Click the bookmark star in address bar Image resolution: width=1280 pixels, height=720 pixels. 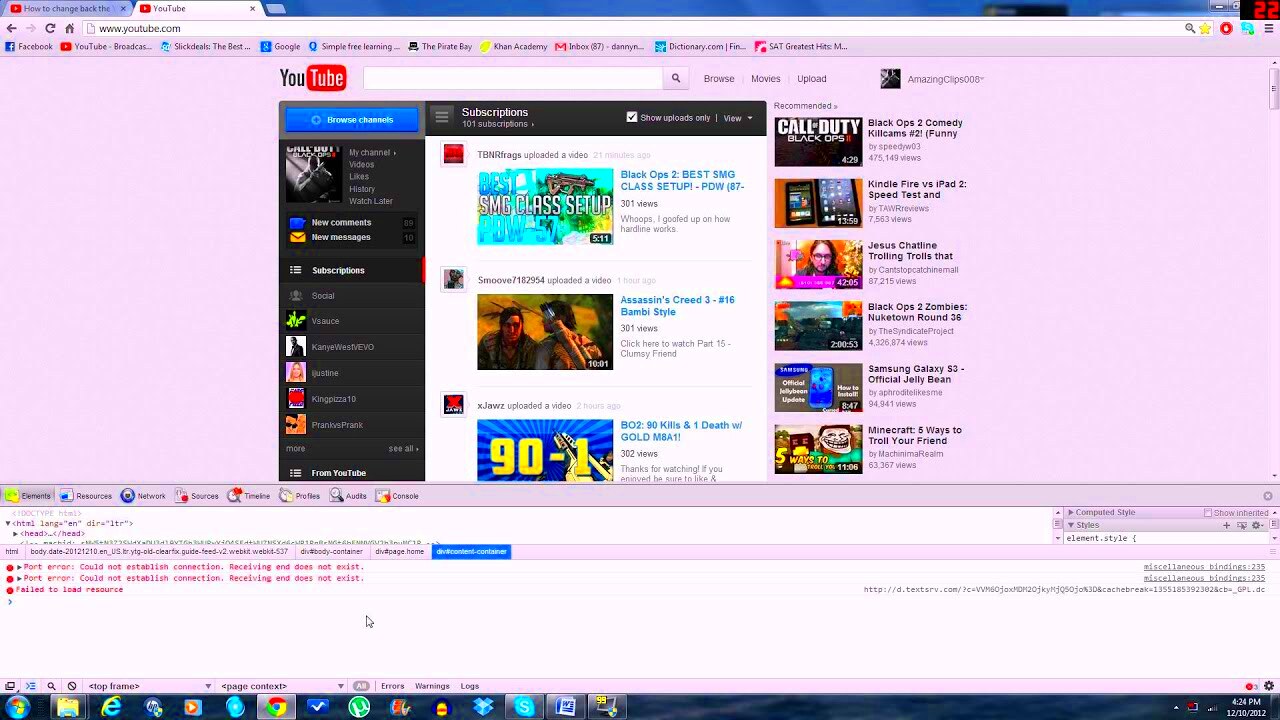(x=1207, y=28)
